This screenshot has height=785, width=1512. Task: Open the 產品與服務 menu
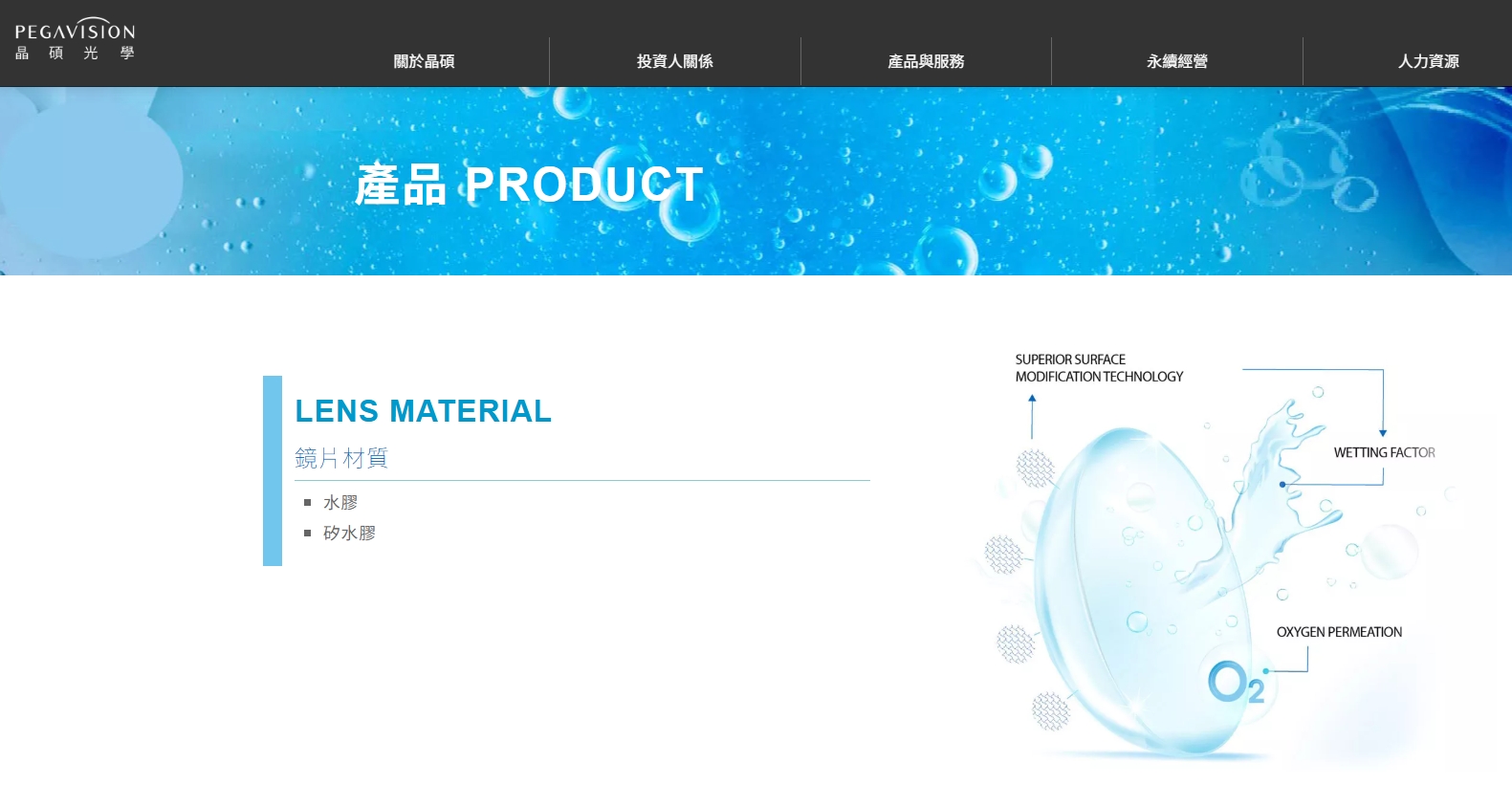coord(926,61)
